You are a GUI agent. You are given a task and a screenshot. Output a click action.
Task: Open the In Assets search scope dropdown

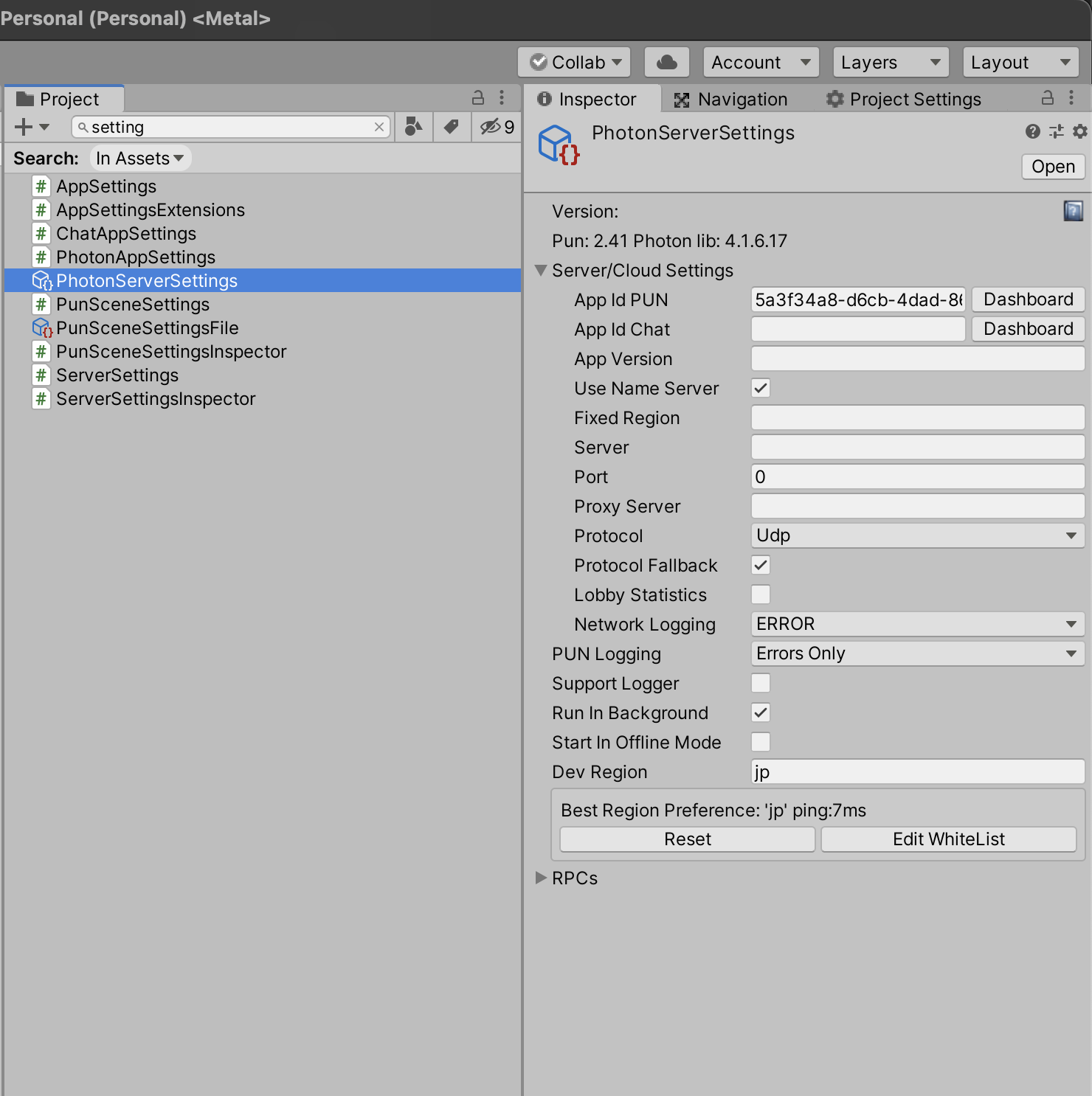click(140, 158)
